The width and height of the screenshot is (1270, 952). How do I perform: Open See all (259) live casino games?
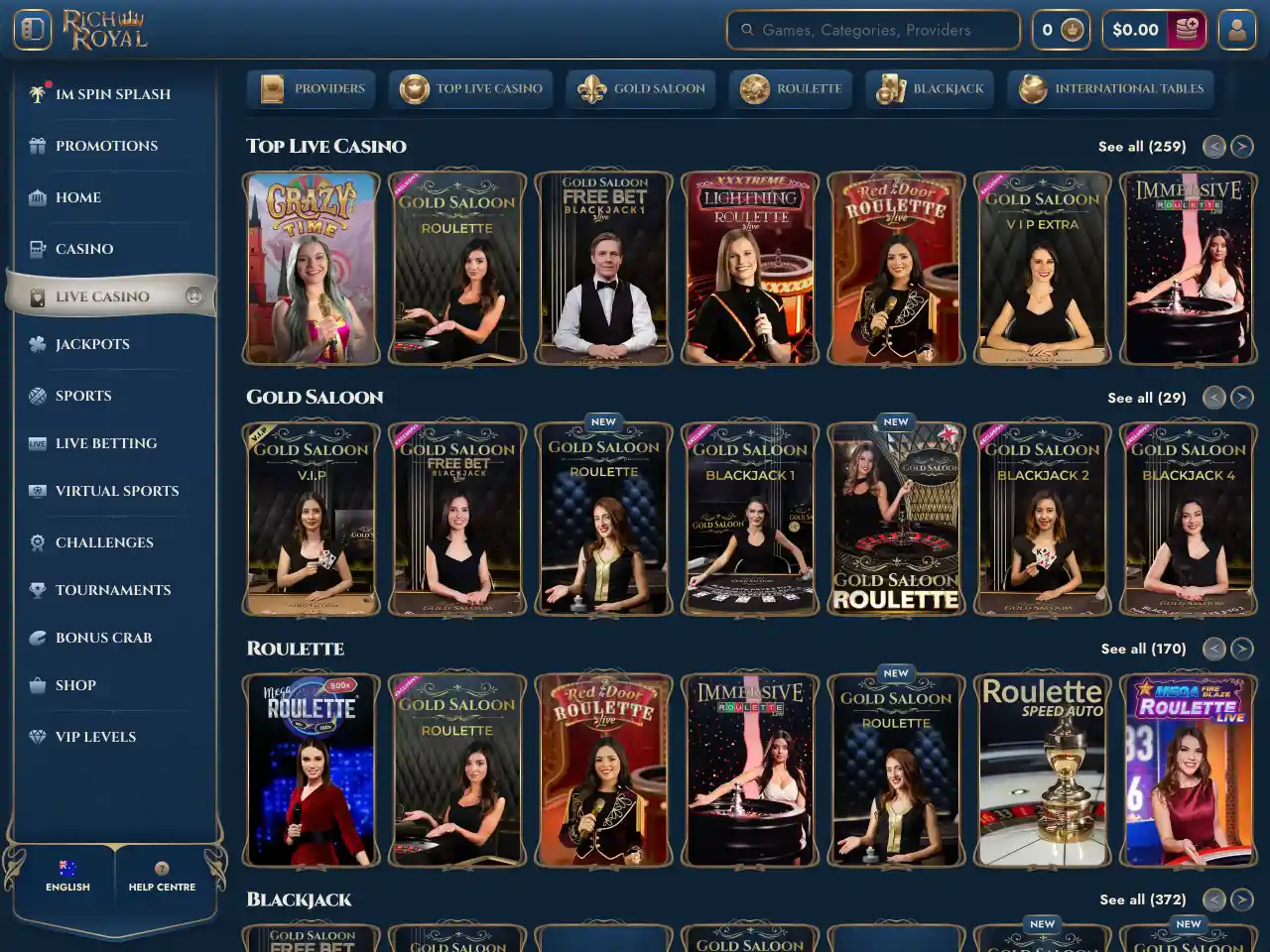pyautogui.click(x=1141, y=147)
